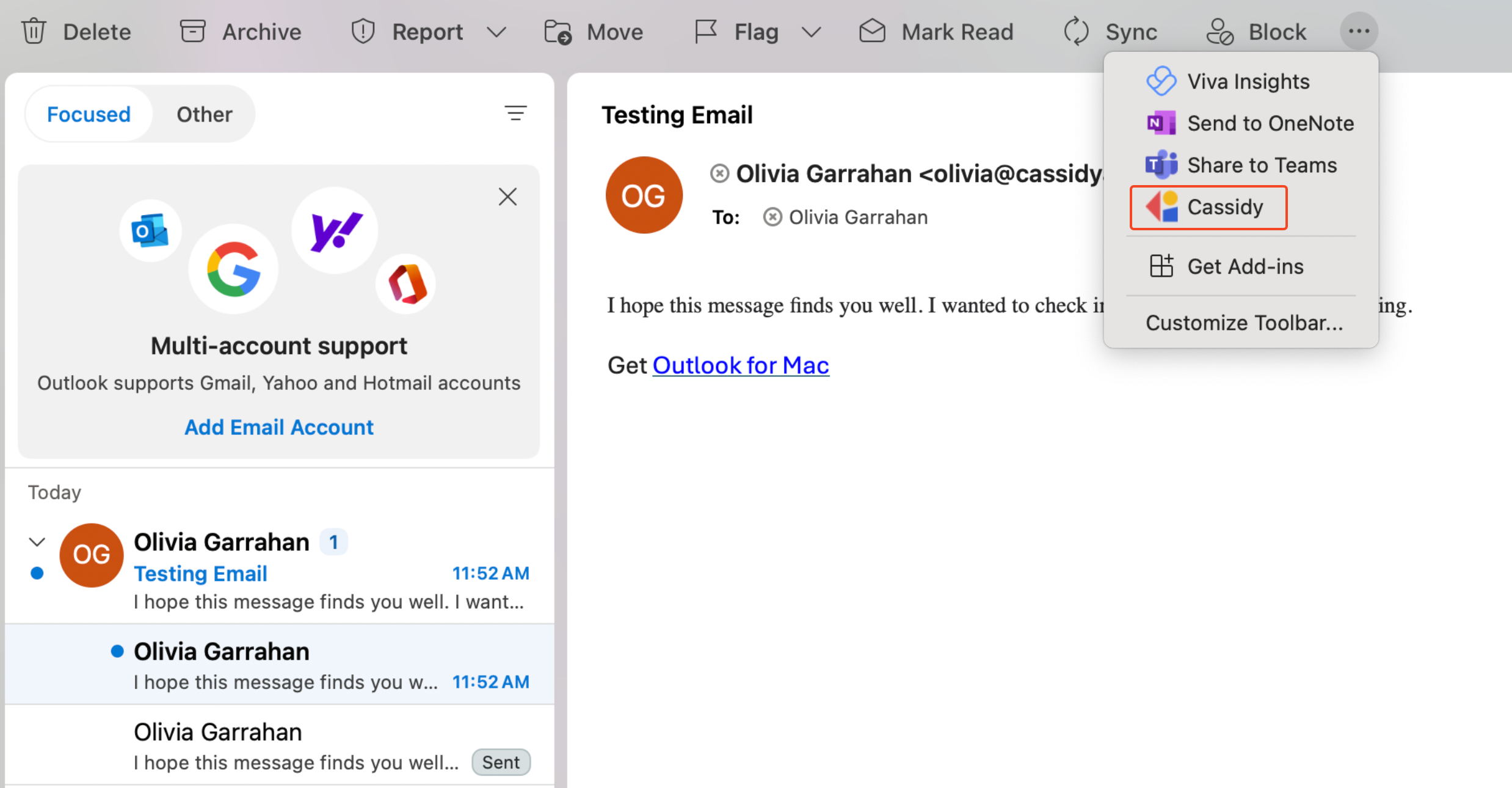Viewport: 1512px width, 788px height.
Task: Collapse the Olivia Garrahan conversation chevron
Action: (37, 541)
